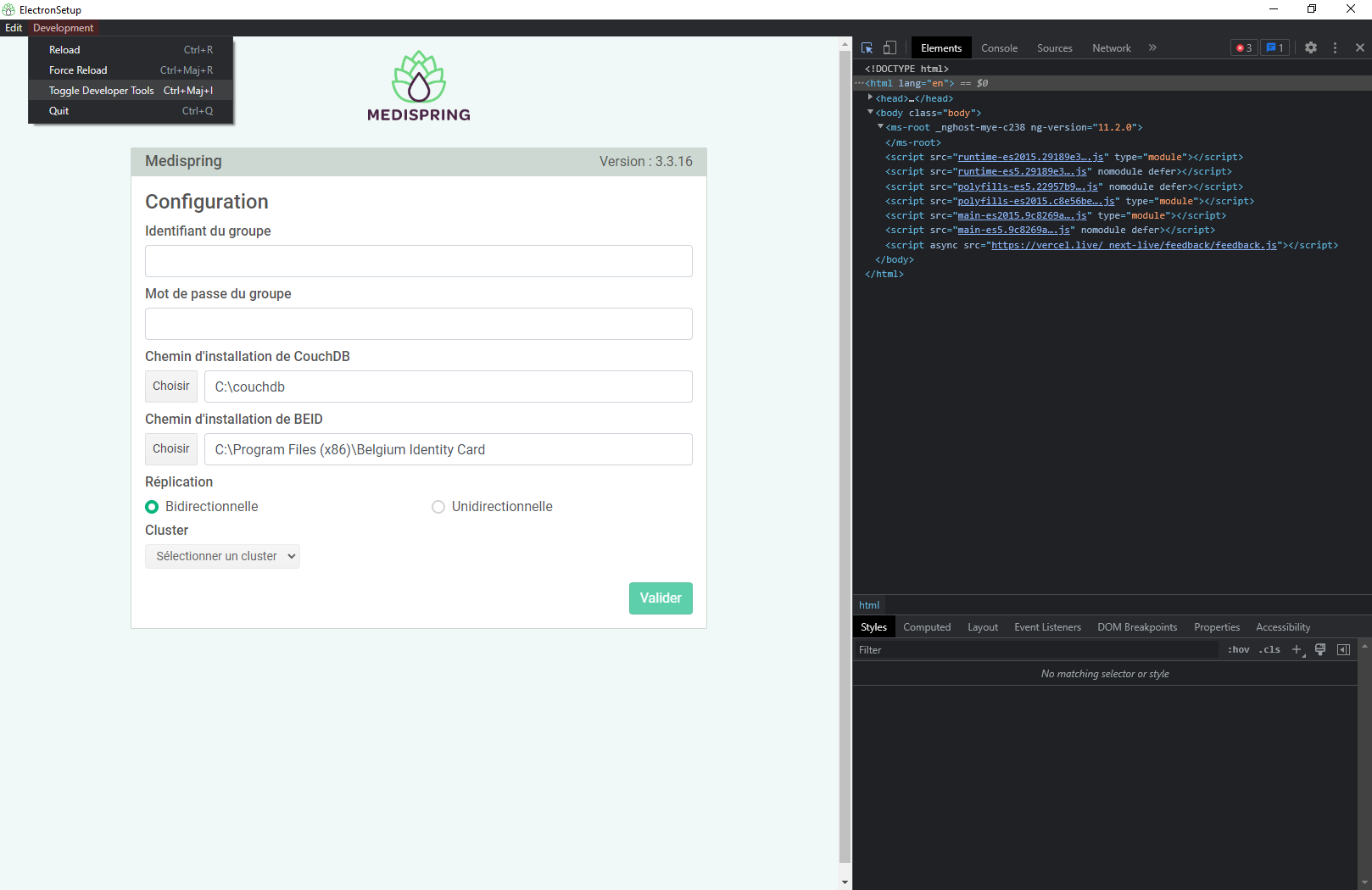Open the Layout tab
Screen dimensions: 1372x890
point(983,627)
